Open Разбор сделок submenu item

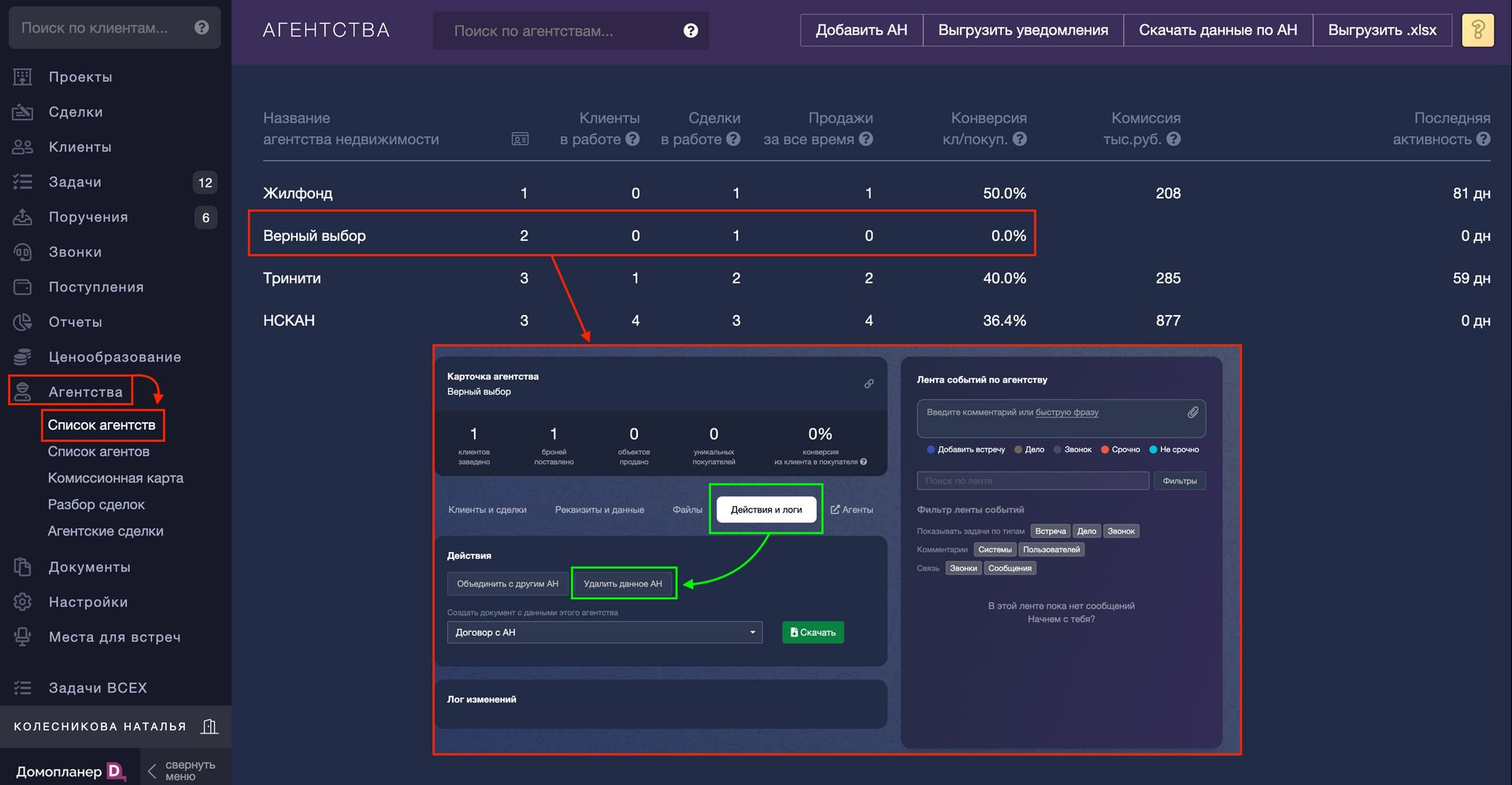[x=96, y=505]
